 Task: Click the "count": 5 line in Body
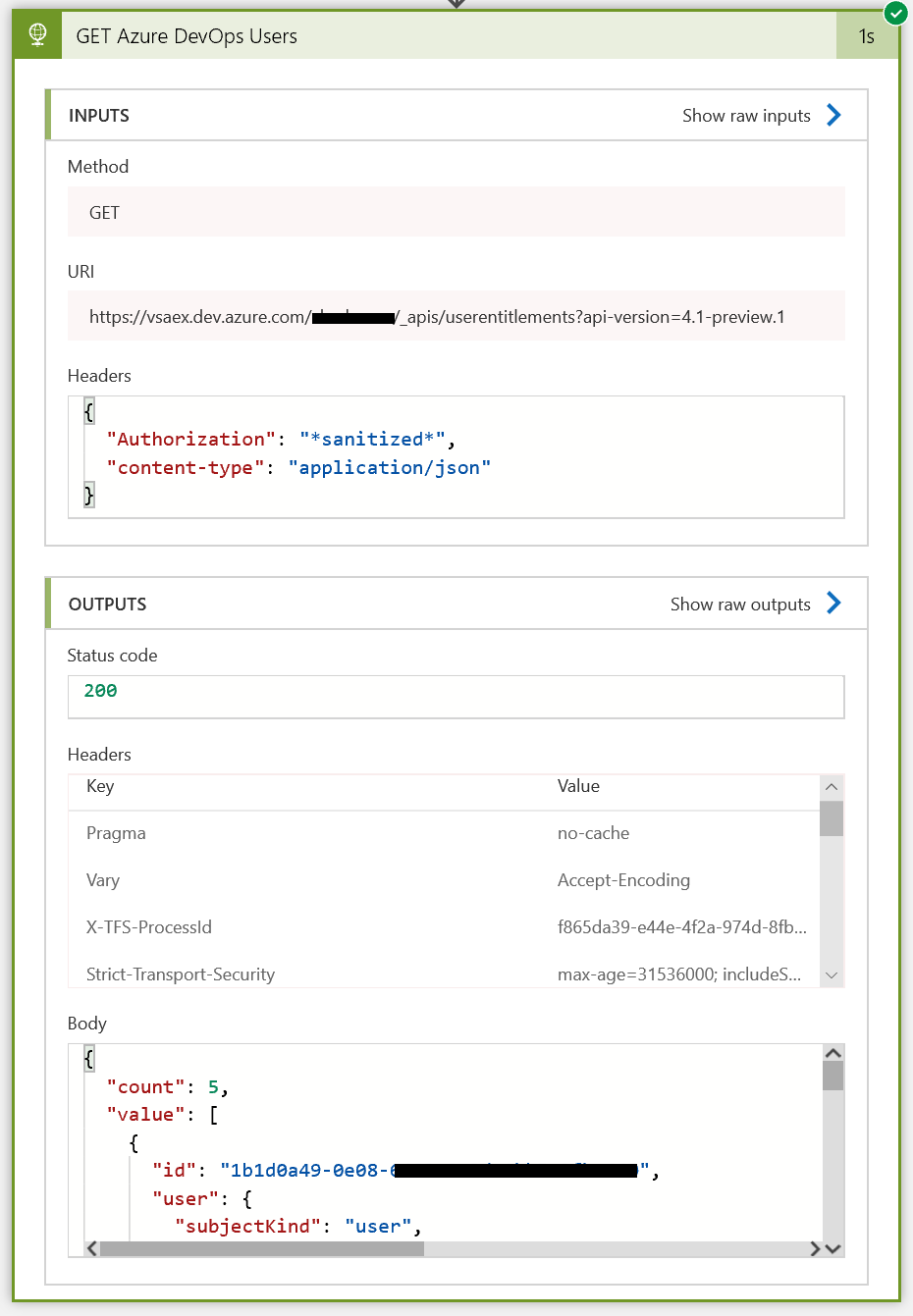(x=167, y=1086)
